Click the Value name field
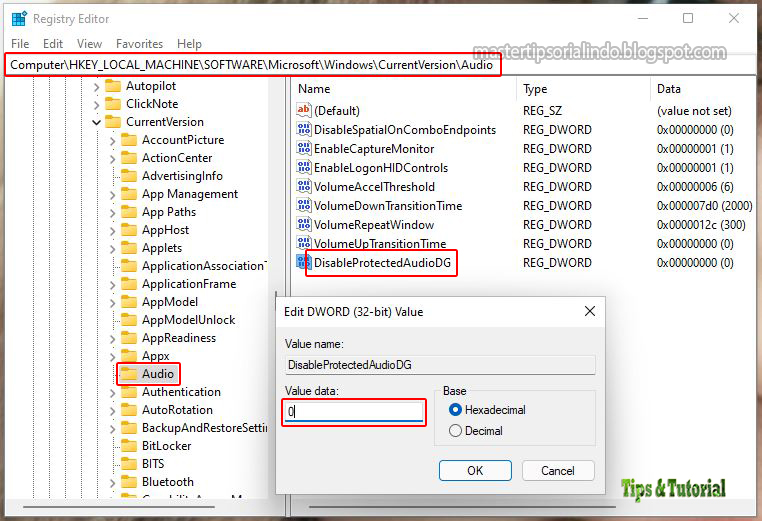The height and width of the screenshot is (521, 762). (x=440, y=365)
